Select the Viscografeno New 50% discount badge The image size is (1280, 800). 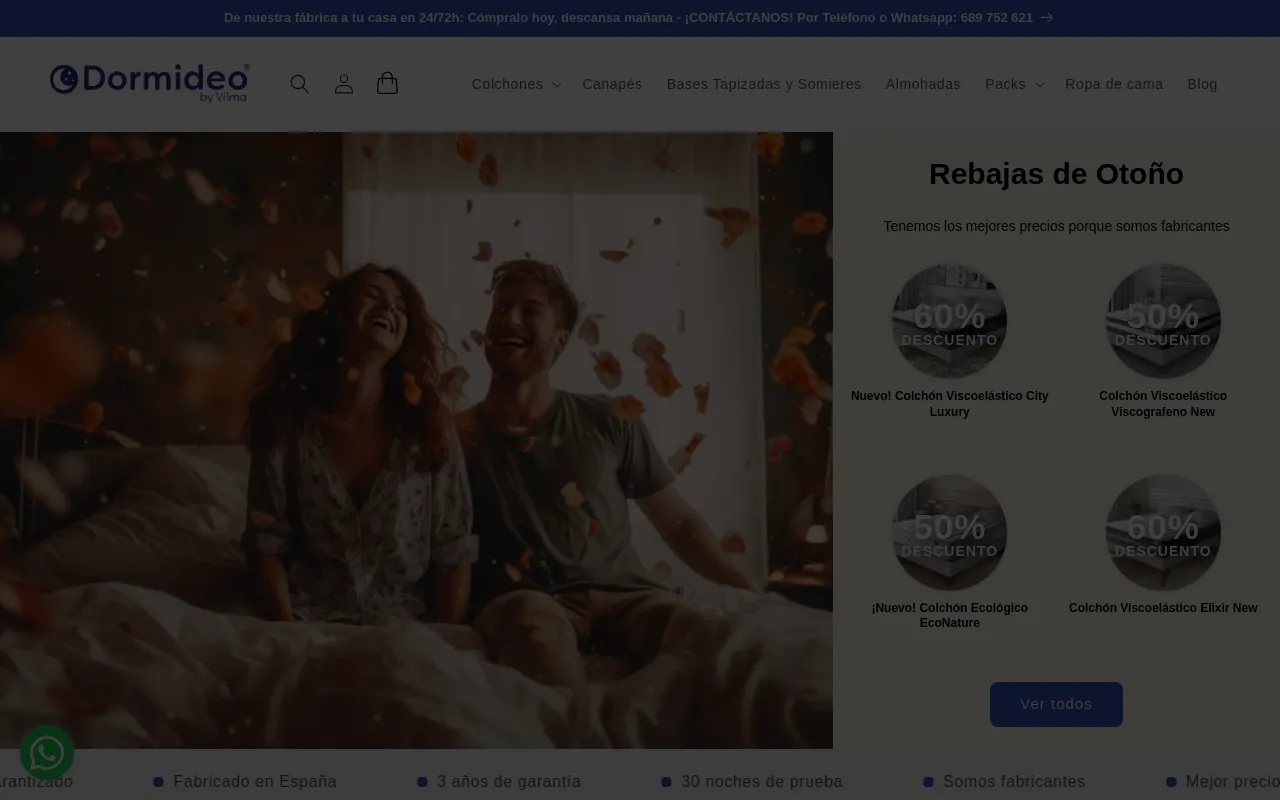pos(1162,322)
